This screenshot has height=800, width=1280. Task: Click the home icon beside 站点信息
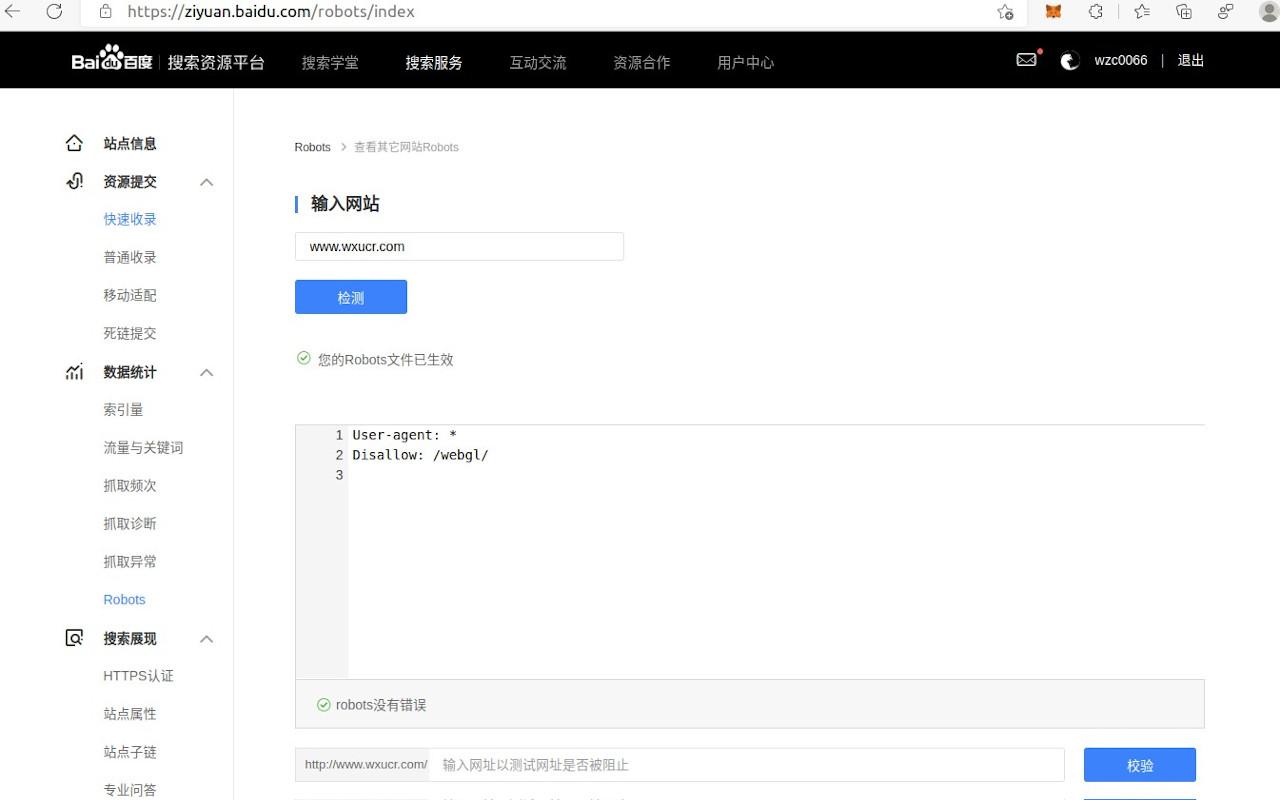point(74,143)
